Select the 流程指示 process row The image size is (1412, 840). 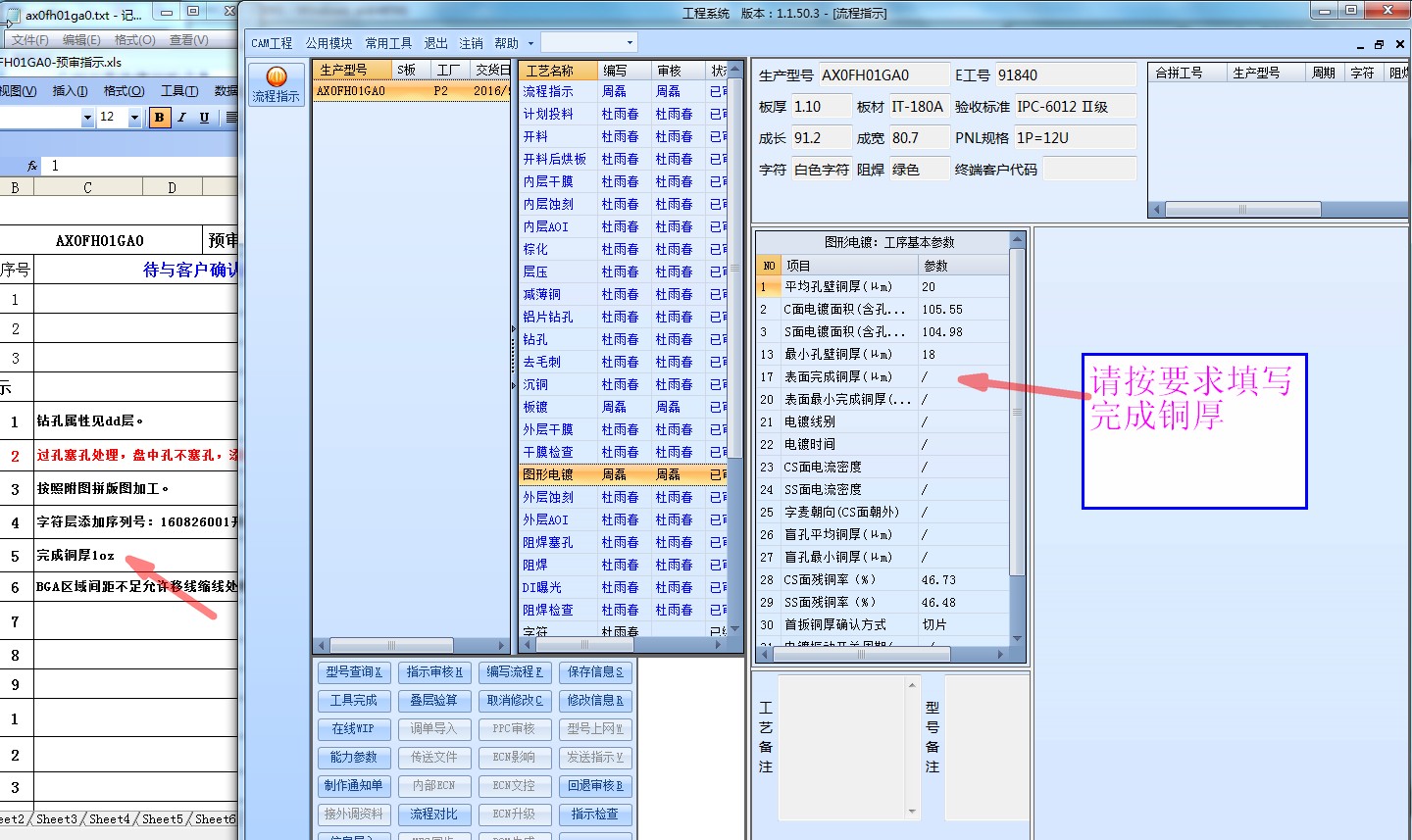pyautogui.click(x=624, y=91)
